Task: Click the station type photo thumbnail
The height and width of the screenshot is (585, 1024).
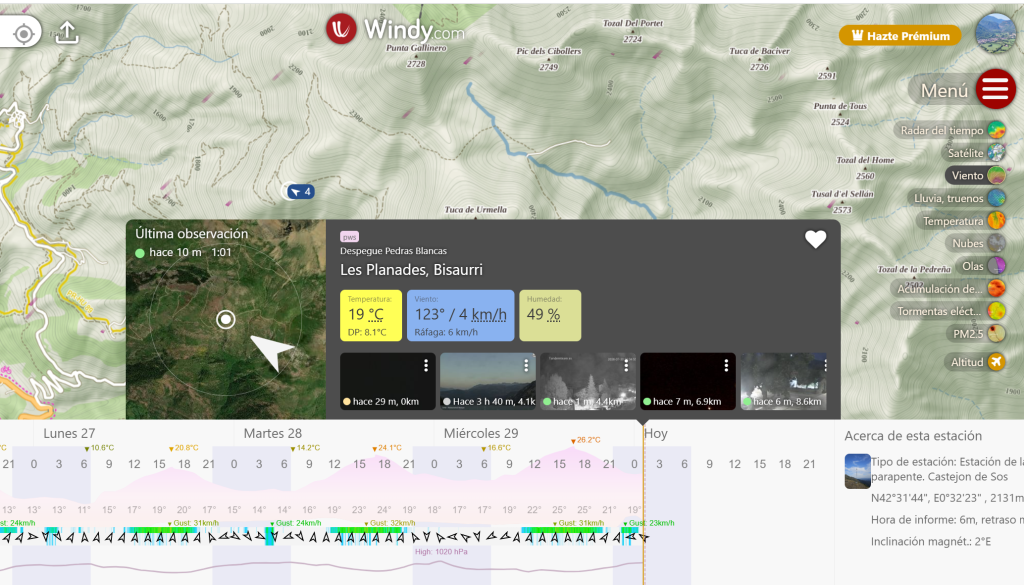Action: pos(857,471)
